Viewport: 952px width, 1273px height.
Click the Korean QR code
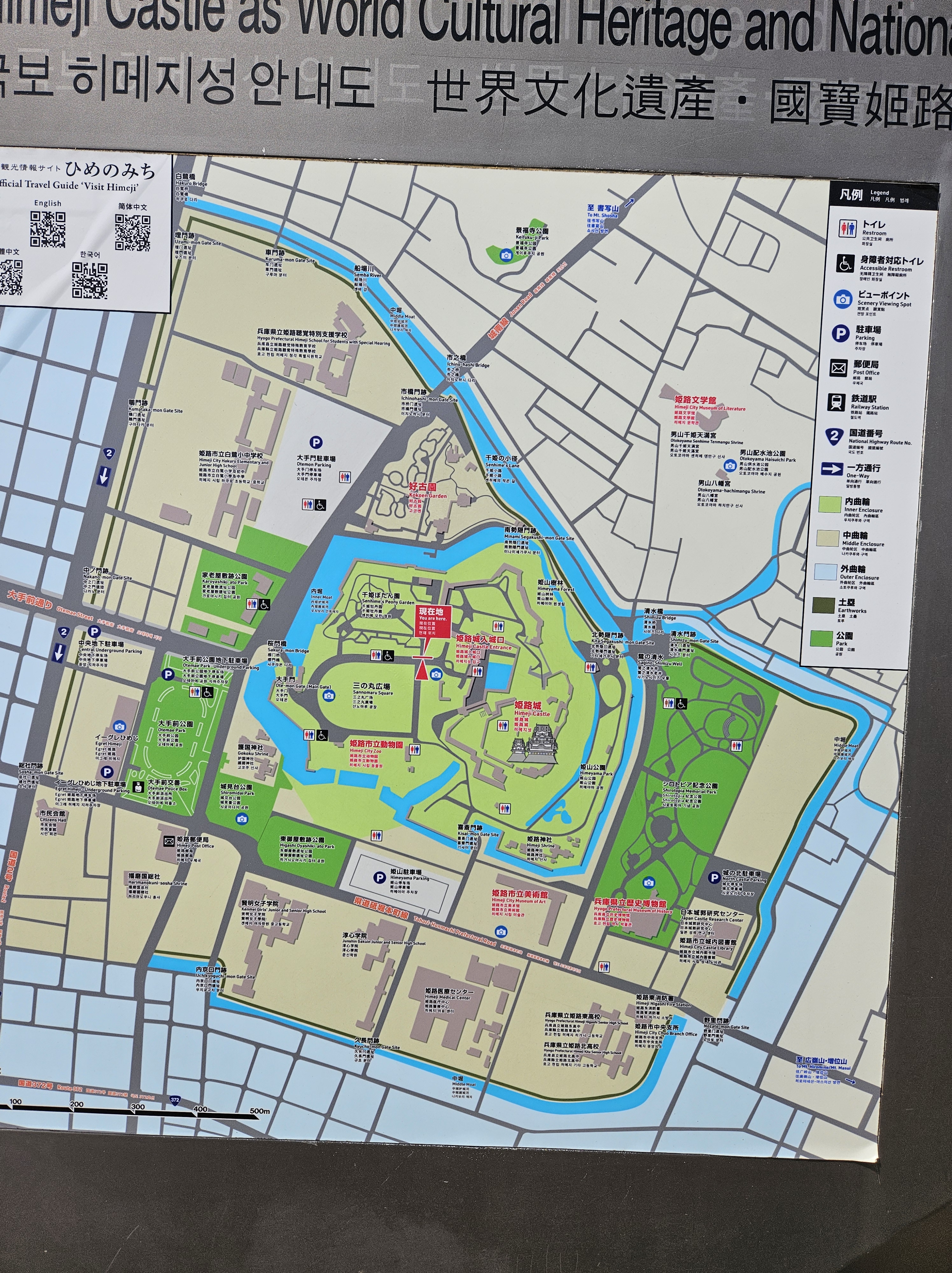pyautogui.click(x=90, y=280)
